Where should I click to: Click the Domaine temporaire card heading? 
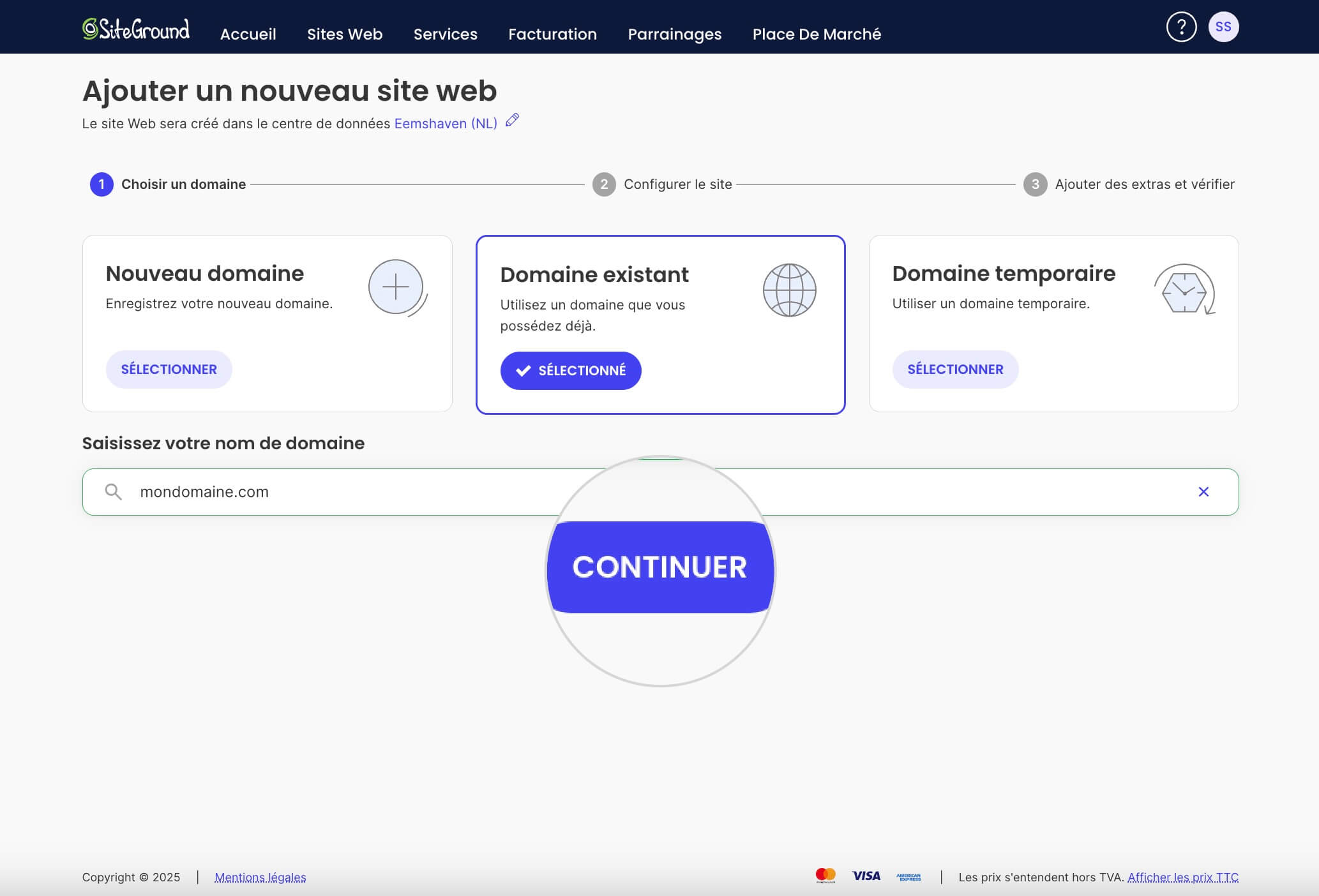1004,273
